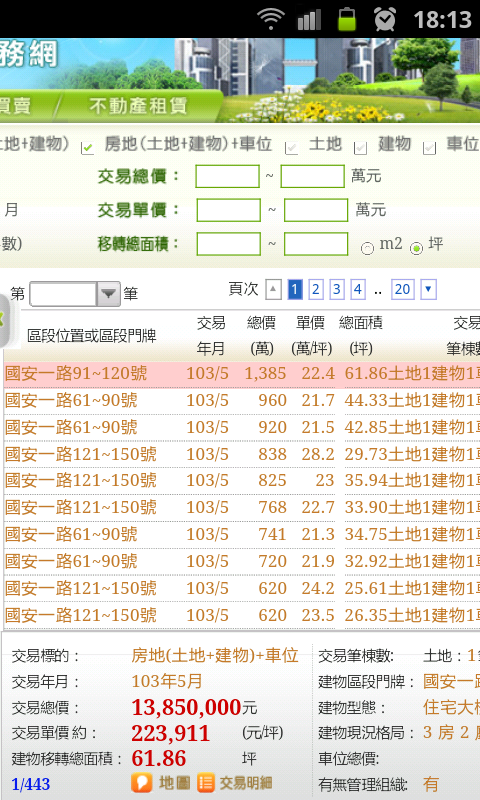The width and height of the screenshot is (480, 800).
Task: Select row with unit price 23.5
Action: click(242, 615)
